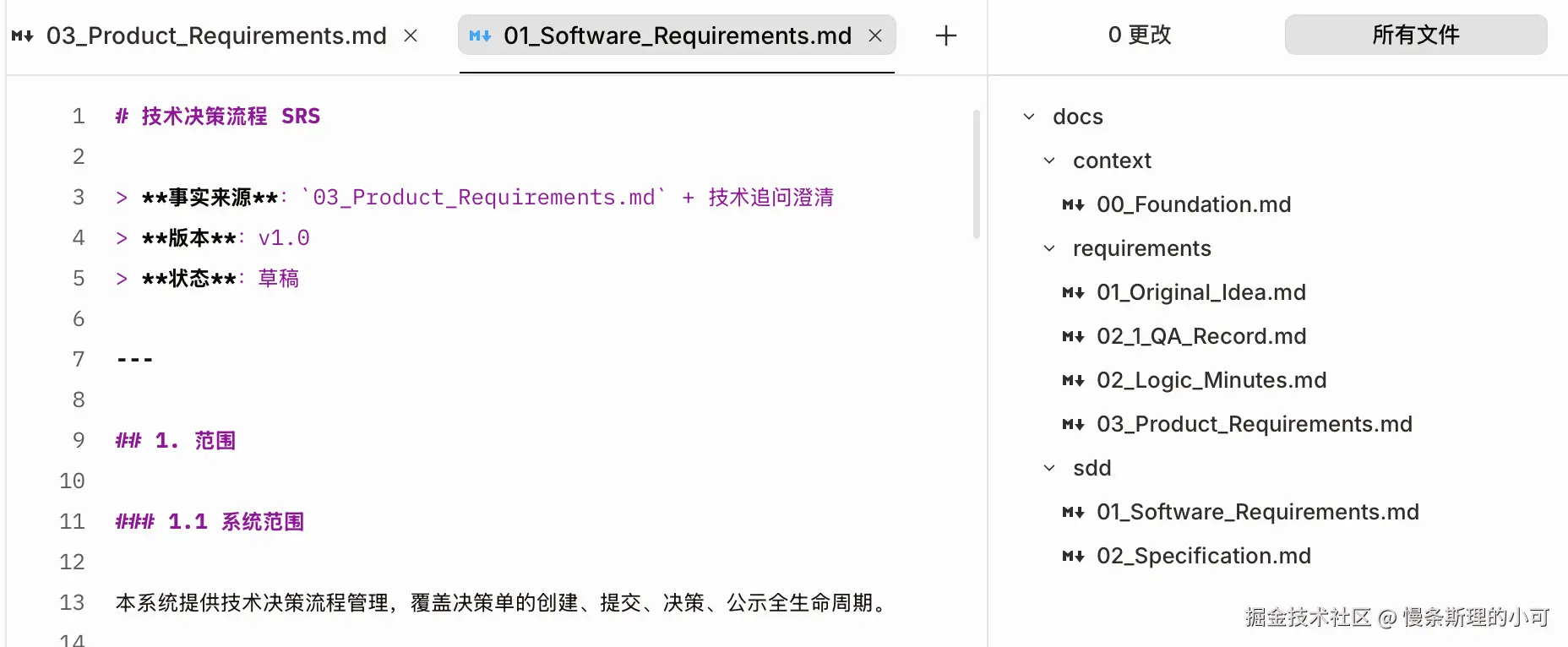Click markdown icon on the 03_Product_Requirements tab
The width and height of the screenshot is (1568, 647).
coord(23,35)
